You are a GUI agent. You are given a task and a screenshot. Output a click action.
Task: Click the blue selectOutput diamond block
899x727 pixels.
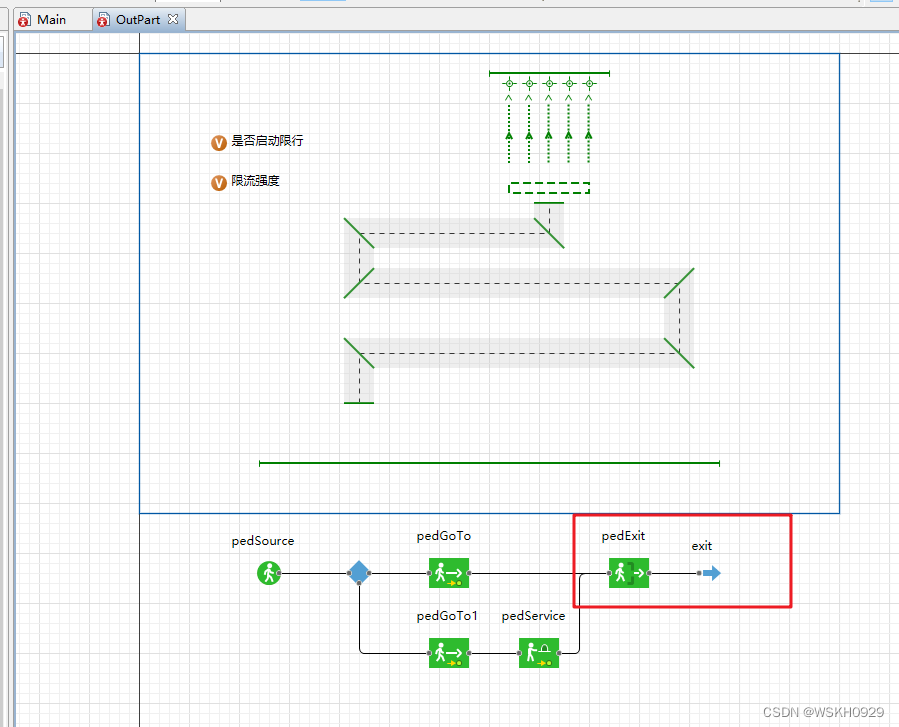tap(359, 573)
